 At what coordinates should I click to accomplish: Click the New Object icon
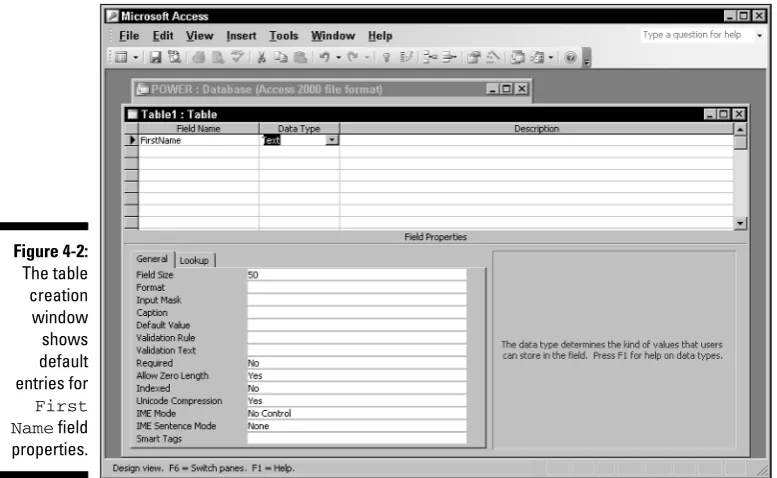pyautogui.click(x=537, y=57)
